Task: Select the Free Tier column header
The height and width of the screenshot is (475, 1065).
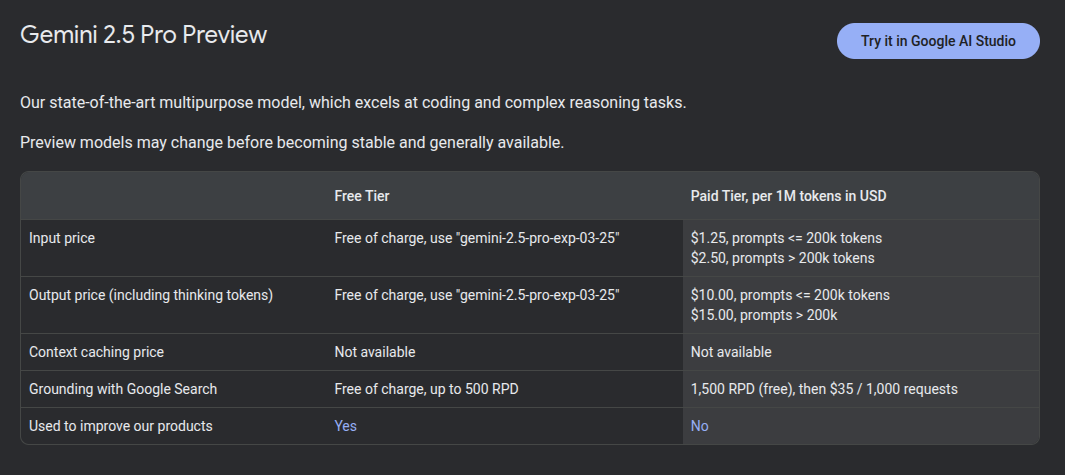Action: [x=362, y=196]
